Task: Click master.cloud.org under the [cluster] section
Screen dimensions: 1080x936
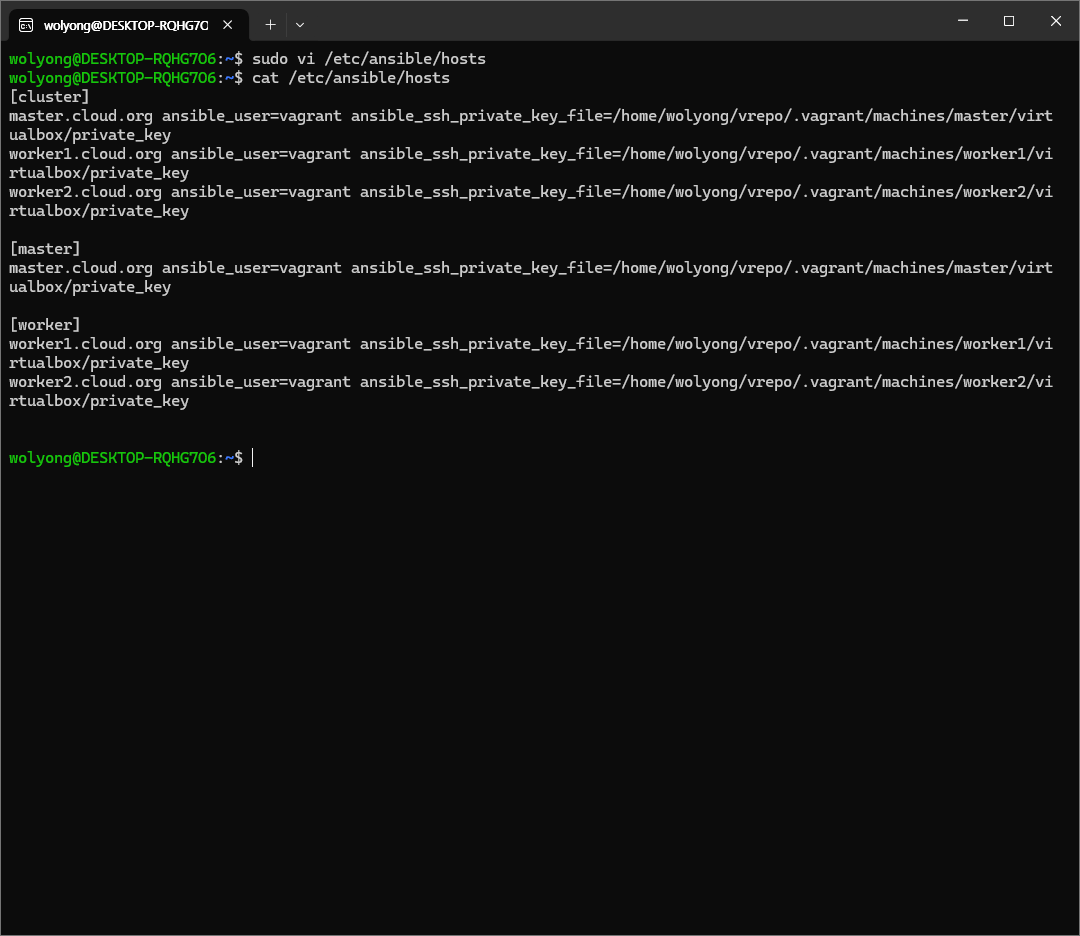Action: [81, 116]
